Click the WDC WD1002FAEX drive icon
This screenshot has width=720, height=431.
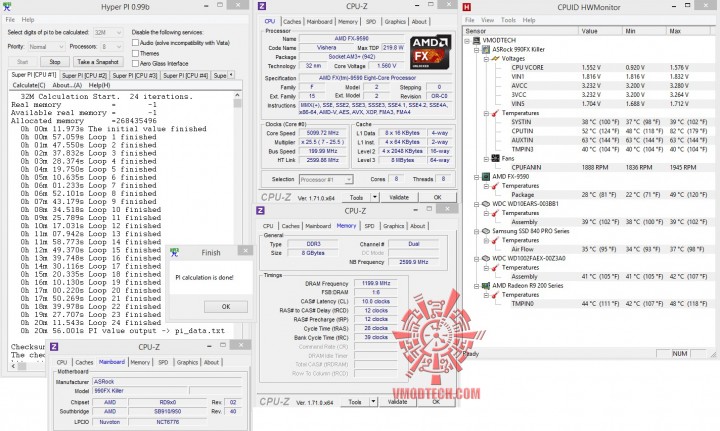(486, 258)
